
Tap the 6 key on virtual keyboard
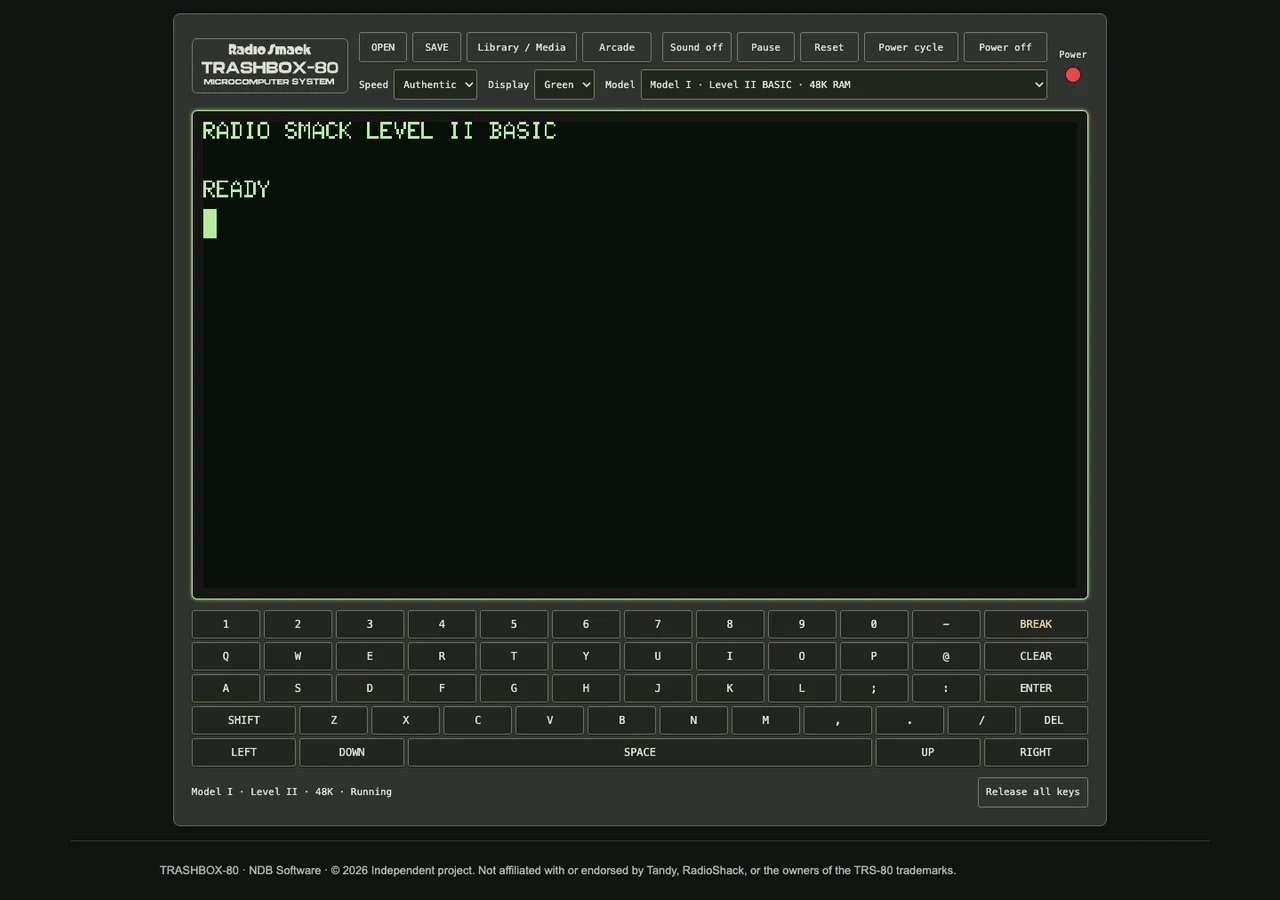coord(586,624)
